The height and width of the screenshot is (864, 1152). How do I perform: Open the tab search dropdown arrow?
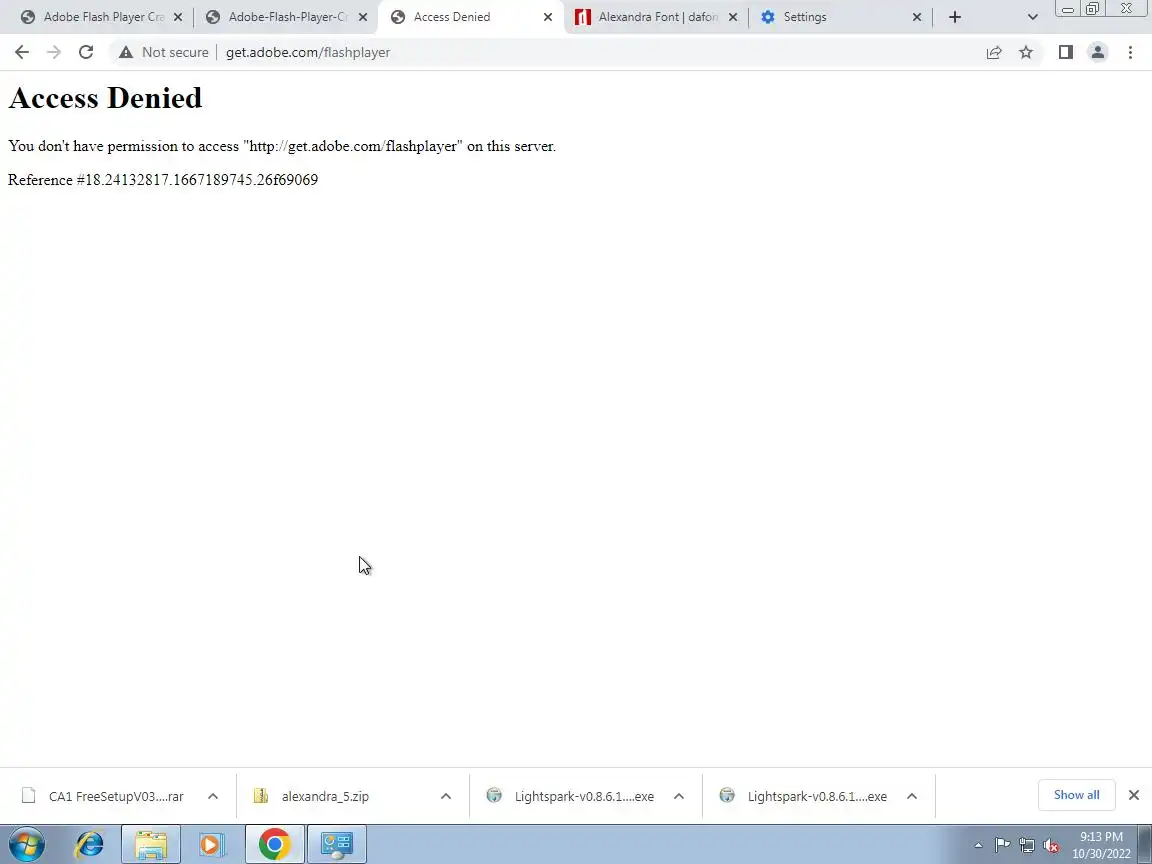click(1032, 17)
